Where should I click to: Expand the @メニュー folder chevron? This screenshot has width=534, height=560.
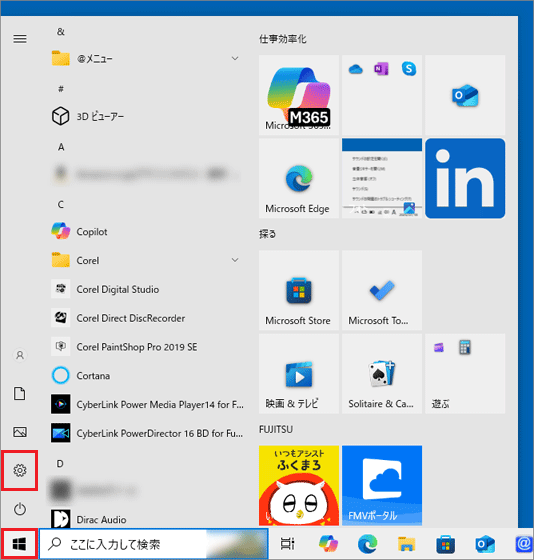(235, 58)
